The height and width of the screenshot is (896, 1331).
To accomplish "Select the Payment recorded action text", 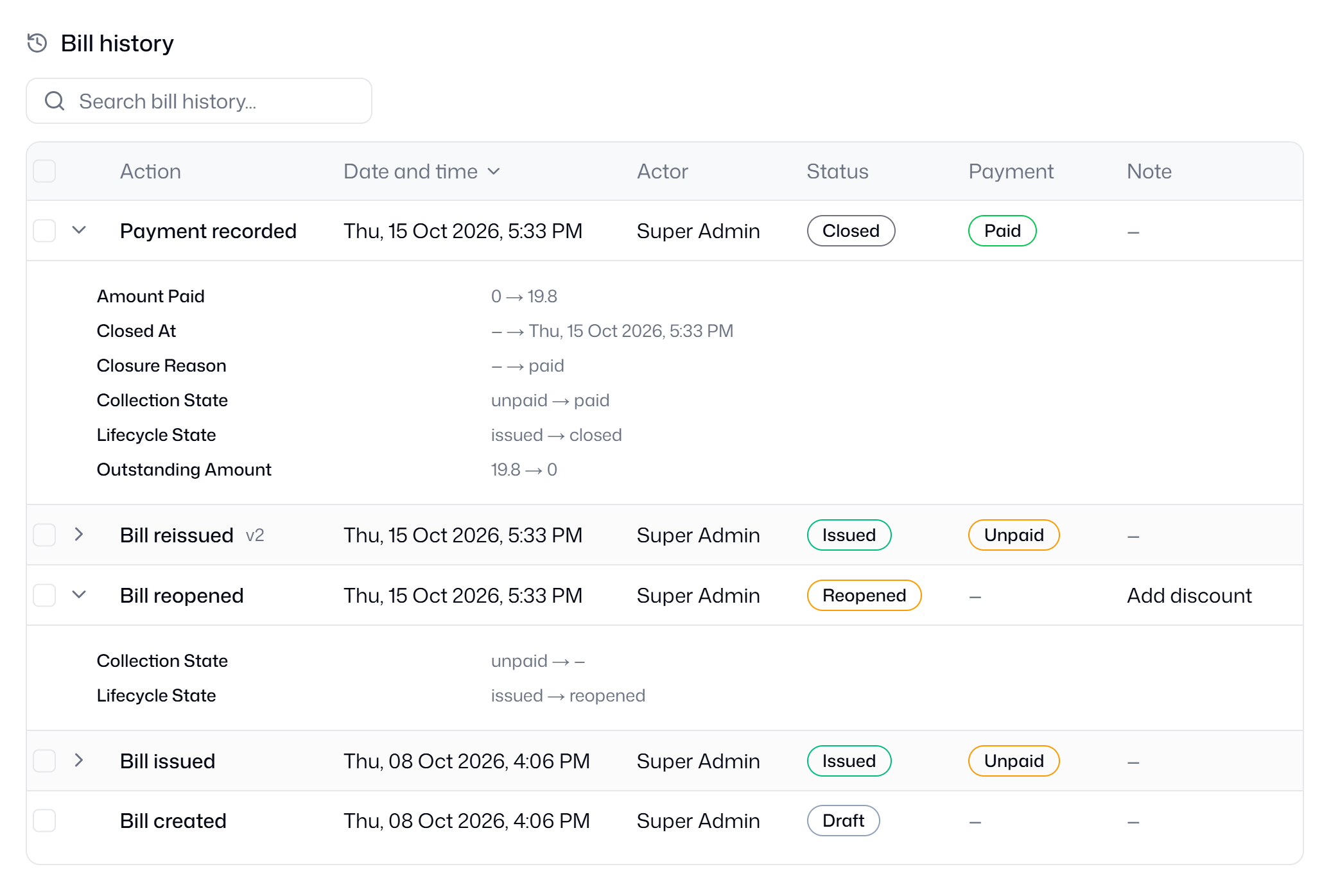I will click(x=208, y=230).
